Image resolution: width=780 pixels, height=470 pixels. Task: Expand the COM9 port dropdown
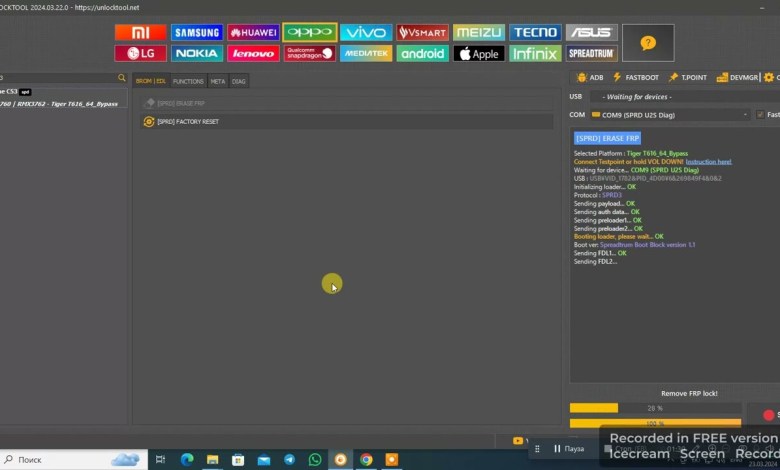[x=745, y=115]
